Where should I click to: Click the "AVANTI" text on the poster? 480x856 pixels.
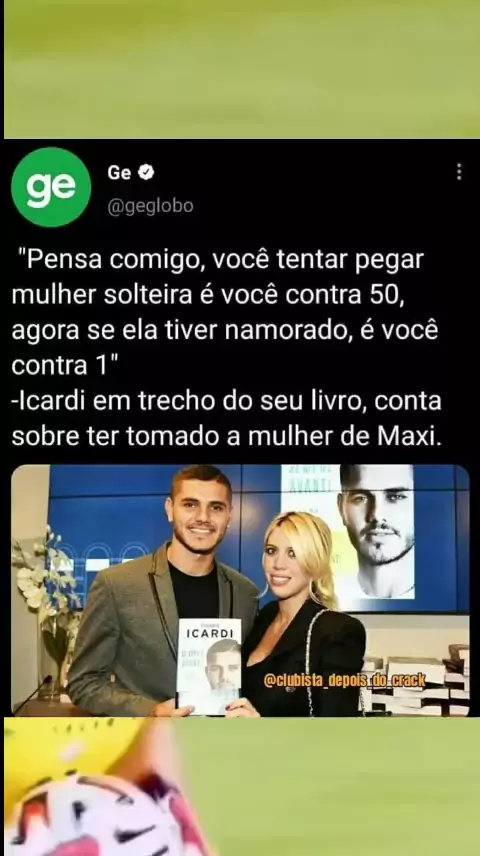tap(309, 484)
